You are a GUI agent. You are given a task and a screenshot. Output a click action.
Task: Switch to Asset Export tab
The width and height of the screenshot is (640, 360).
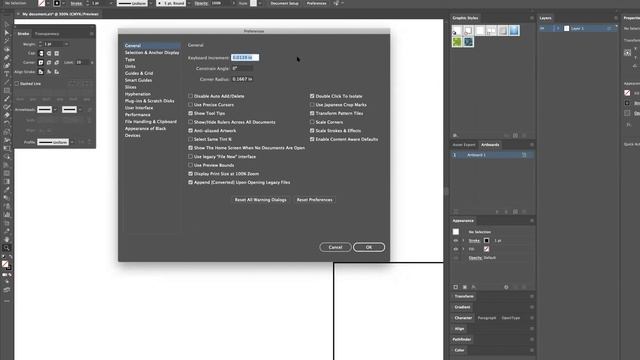[464, 144]
